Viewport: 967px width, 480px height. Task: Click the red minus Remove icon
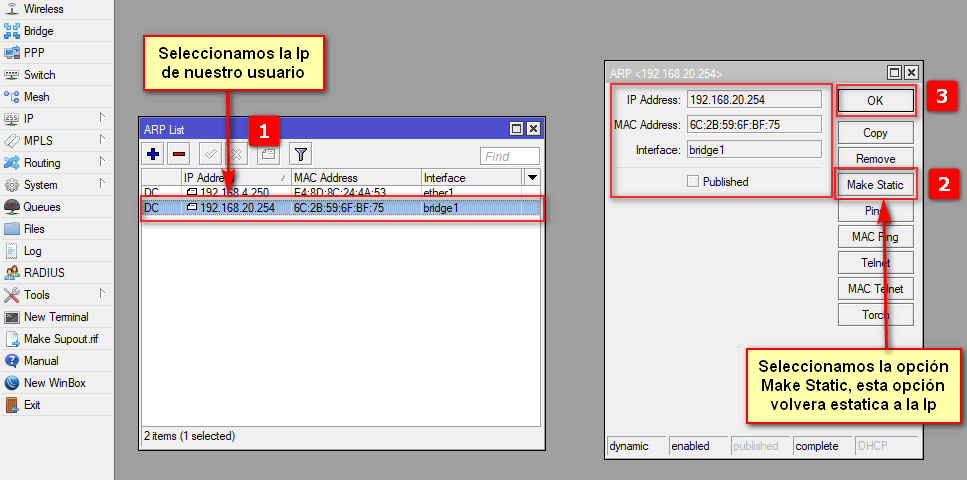tap(179, 154)
